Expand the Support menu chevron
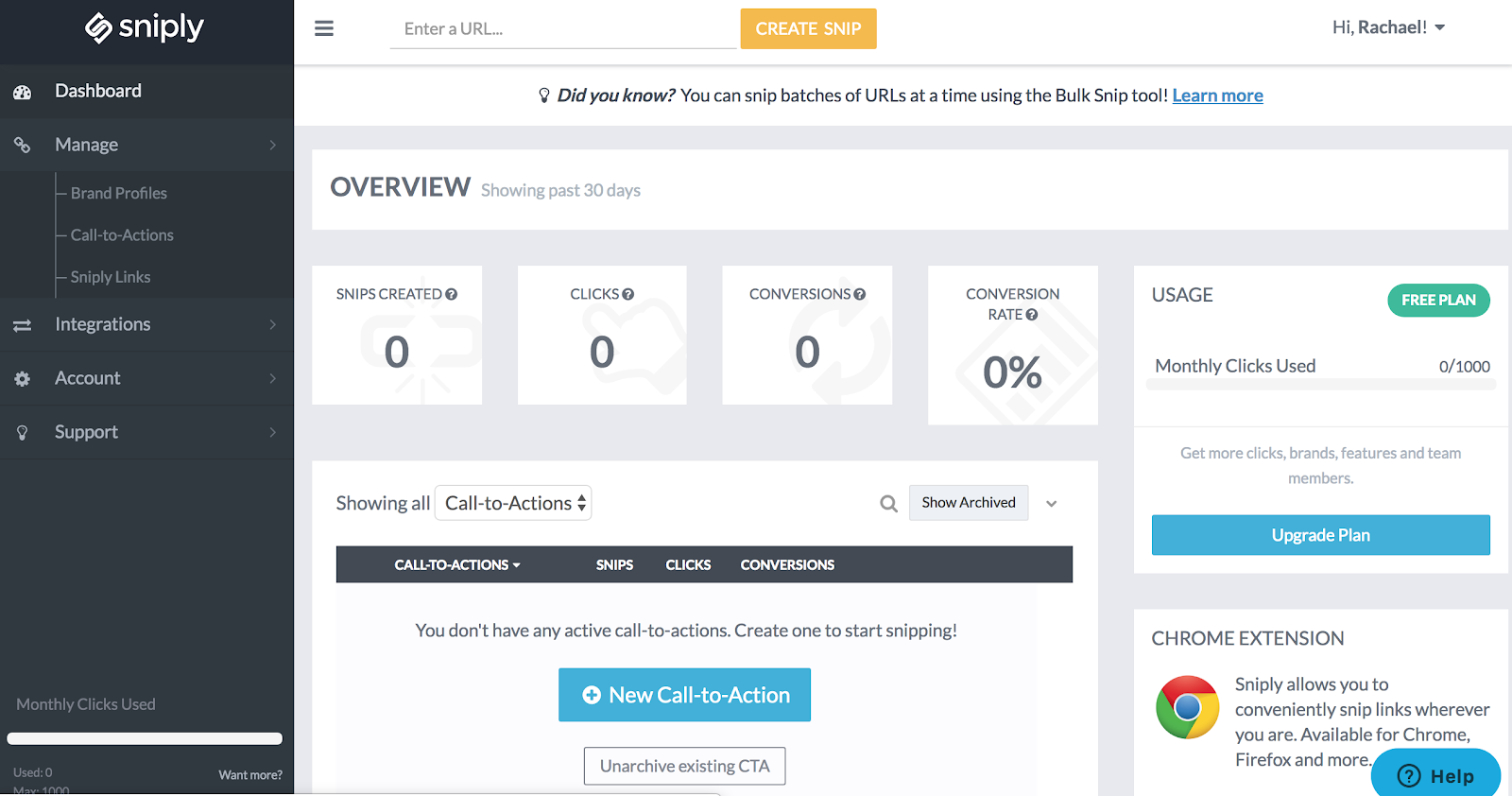This screenshot has height=796, width=1512. pyautogui.click(x=273, y=432)
